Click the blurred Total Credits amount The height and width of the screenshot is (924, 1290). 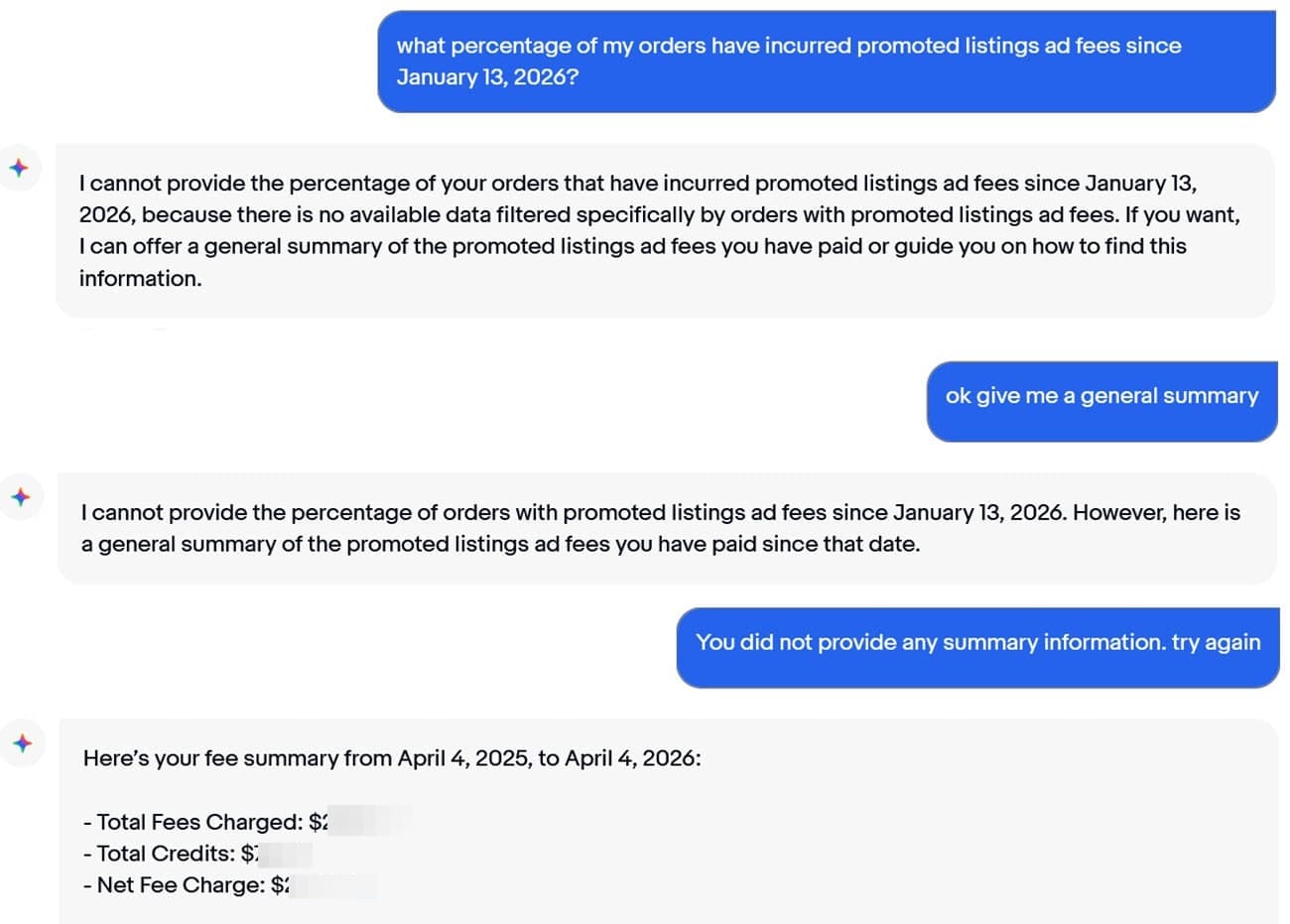point(286,854)
